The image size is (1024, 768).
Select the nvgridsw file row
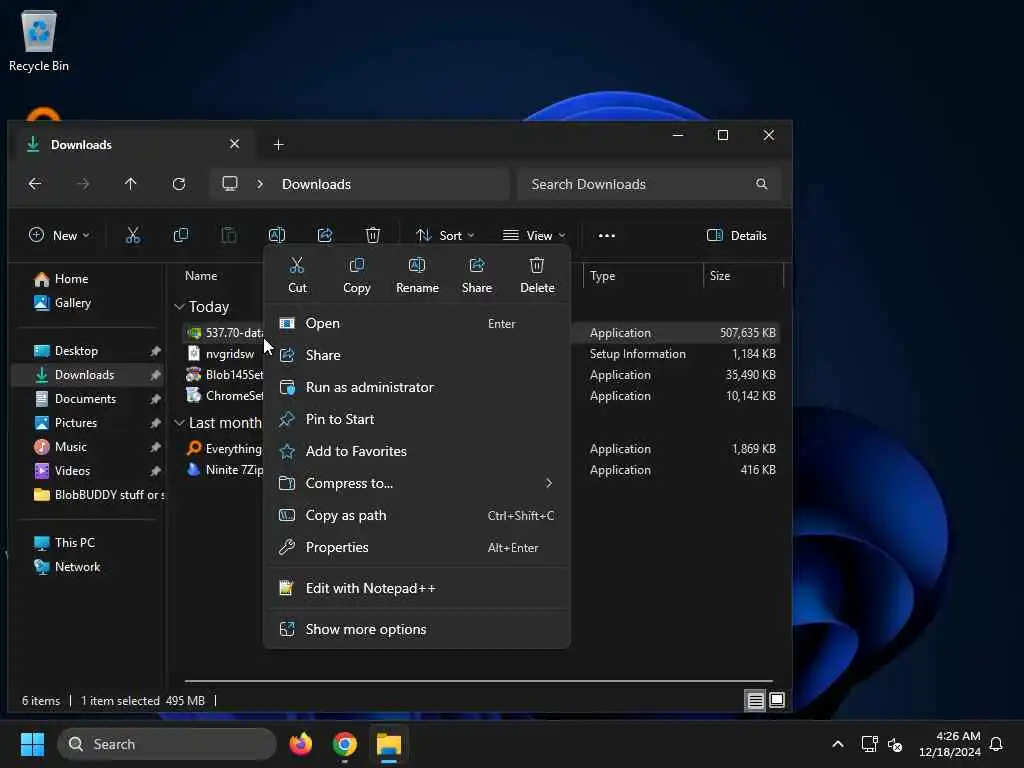481,354
